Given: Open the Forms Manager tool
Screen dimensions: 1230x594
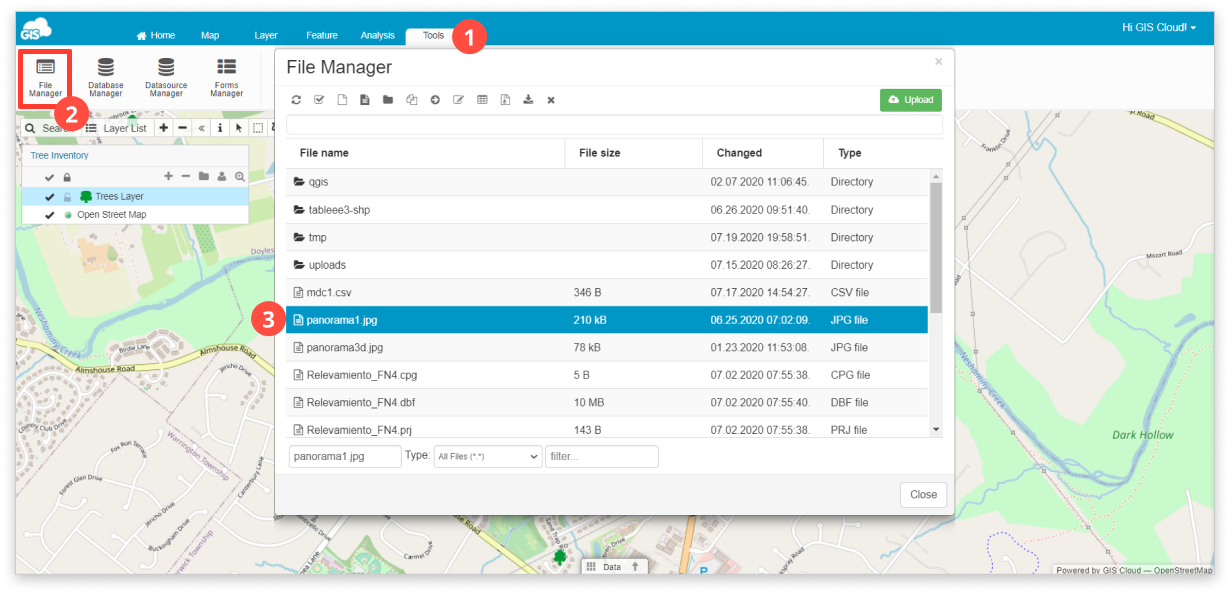Looking at the screenshot, I should [226, 77].
